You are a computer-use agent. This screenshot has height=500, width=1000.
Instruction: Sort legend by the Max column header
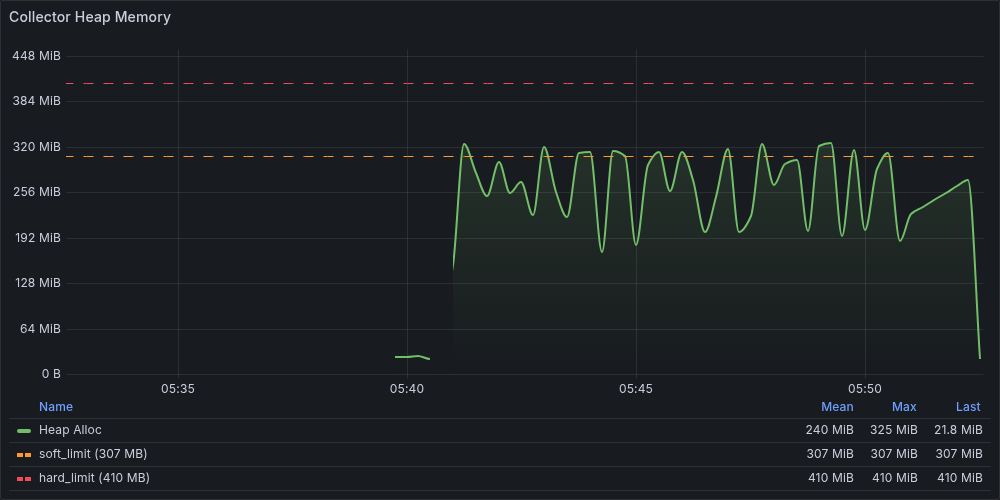pos(904,407)
